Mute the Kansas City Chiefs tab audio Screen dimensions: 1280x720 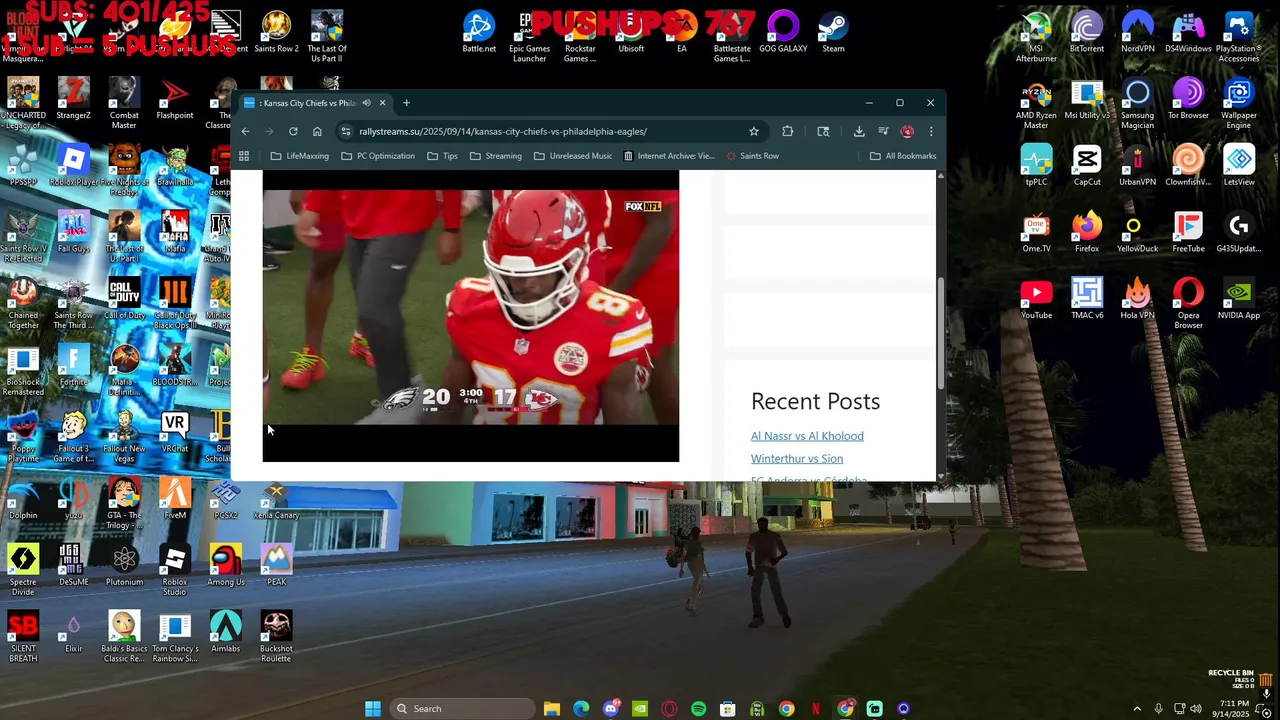tap(366, 103)
